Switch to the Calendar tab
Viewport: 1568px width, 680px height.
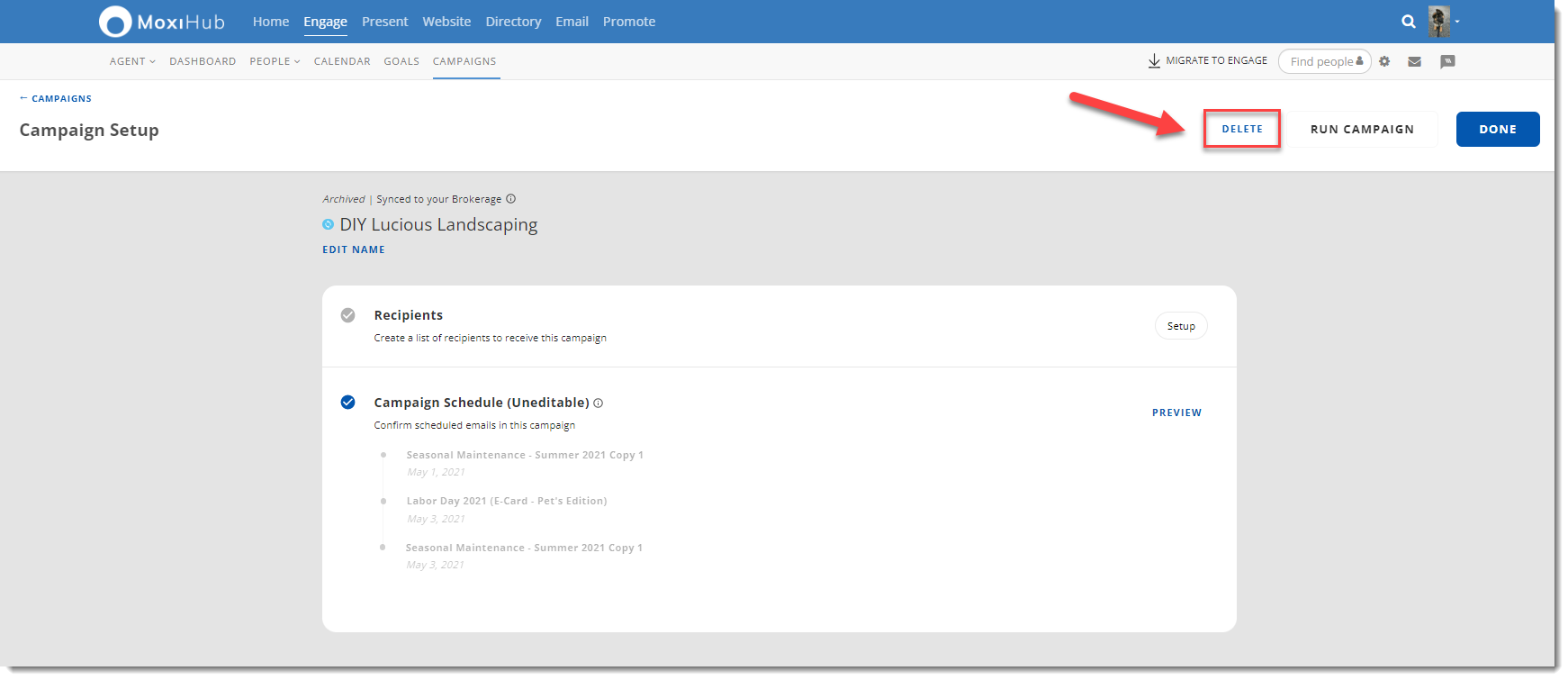[x=342, y=61]
